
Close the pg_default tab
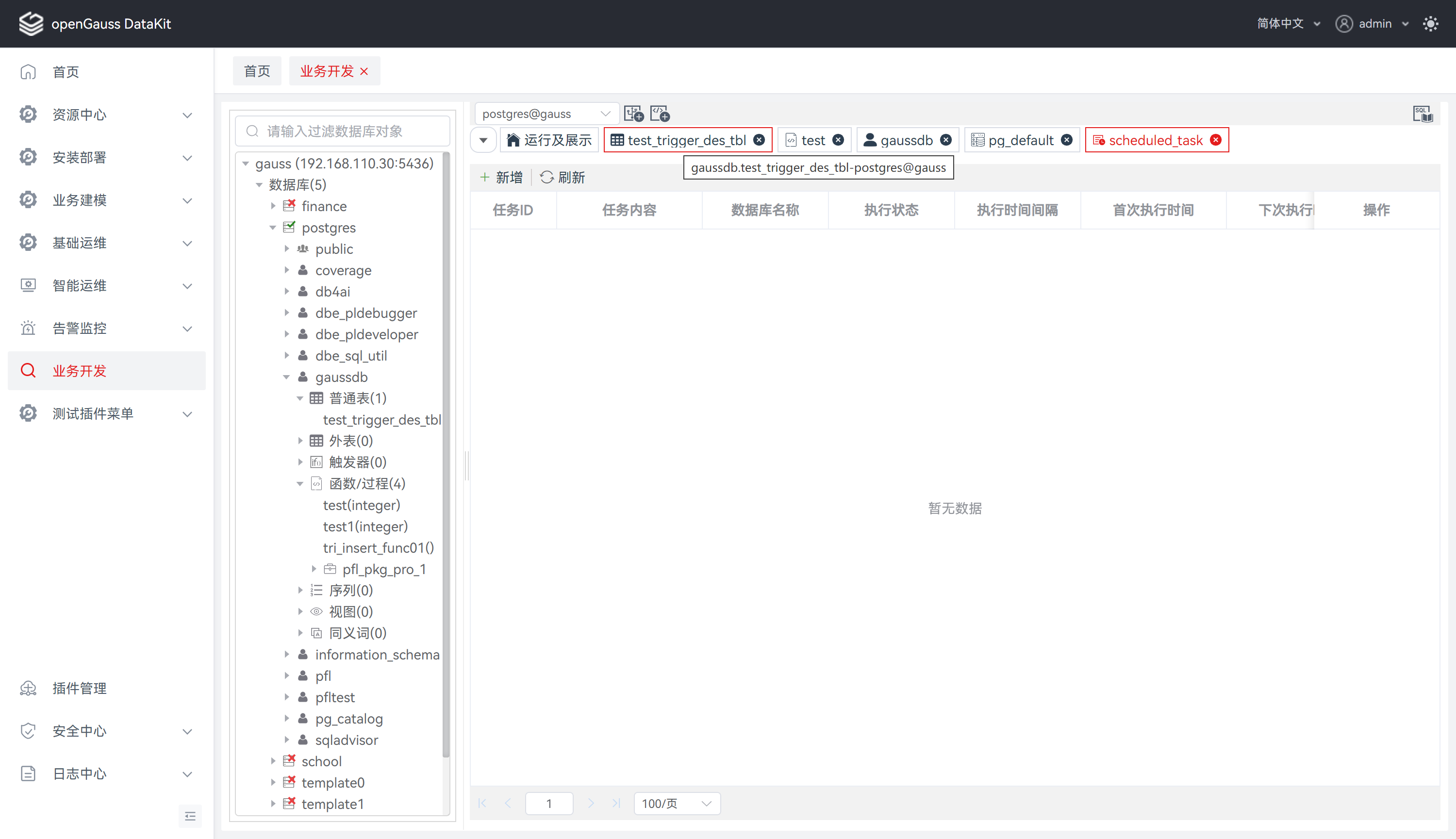pos(1067,140)
